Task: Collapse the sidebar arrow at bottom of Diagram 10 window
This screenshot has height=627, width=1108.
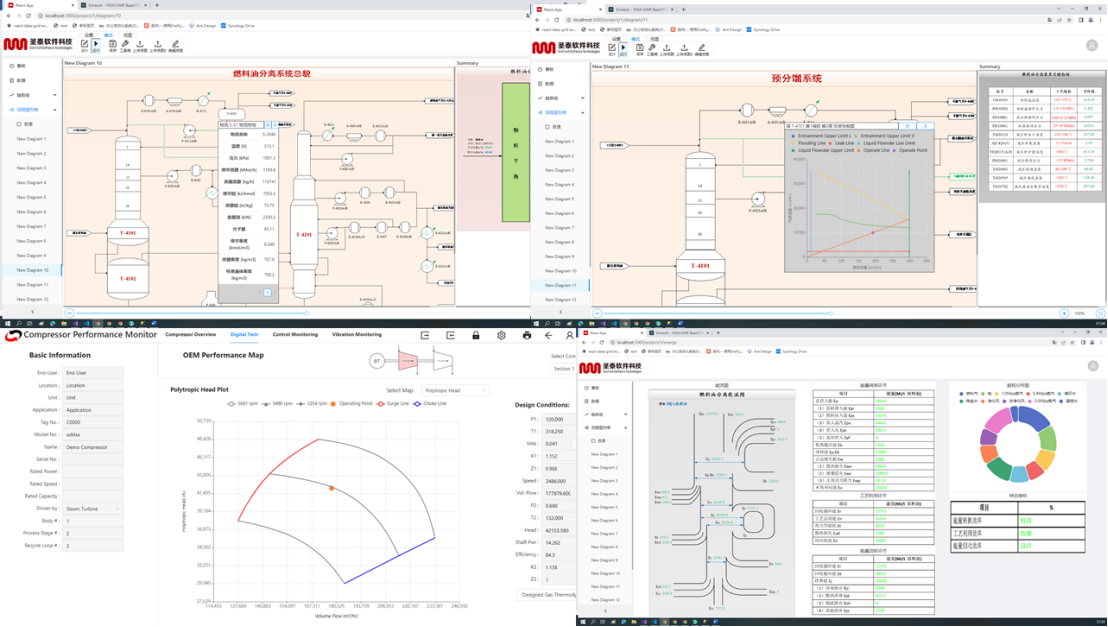Action: tap(33, 312)
